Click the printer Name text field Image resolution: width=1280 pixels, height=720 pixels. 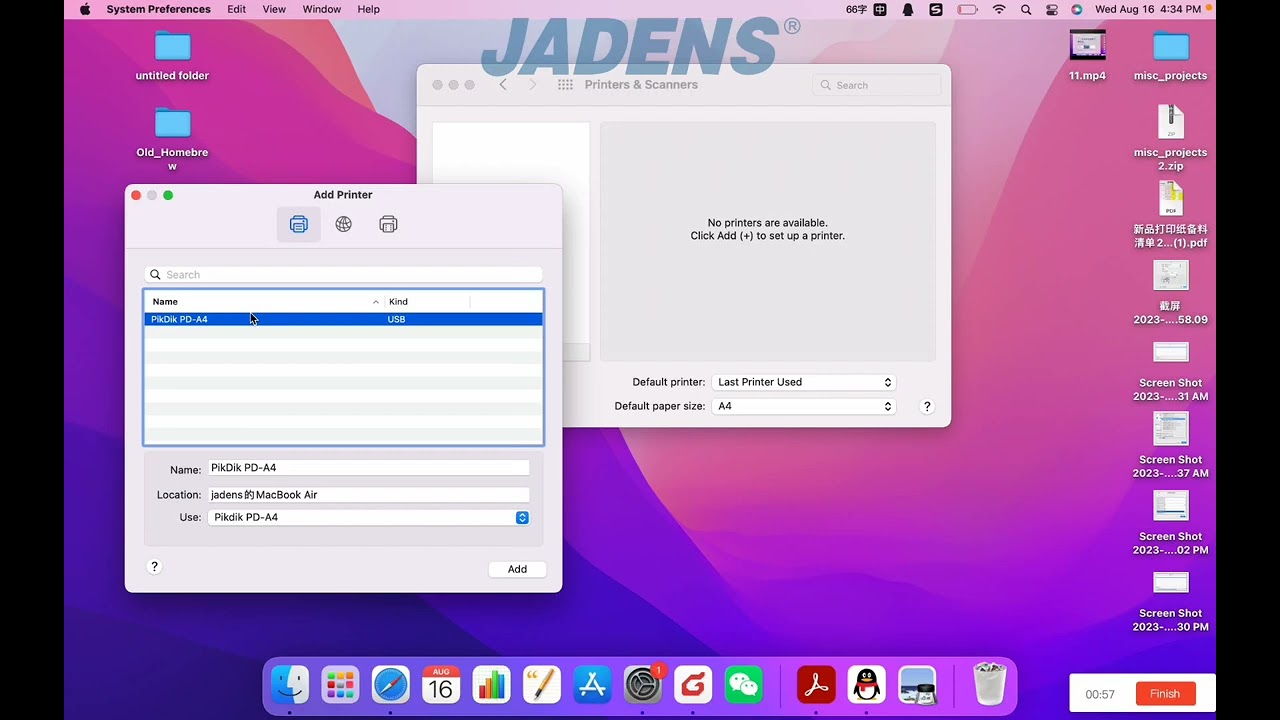click(368, 468)
